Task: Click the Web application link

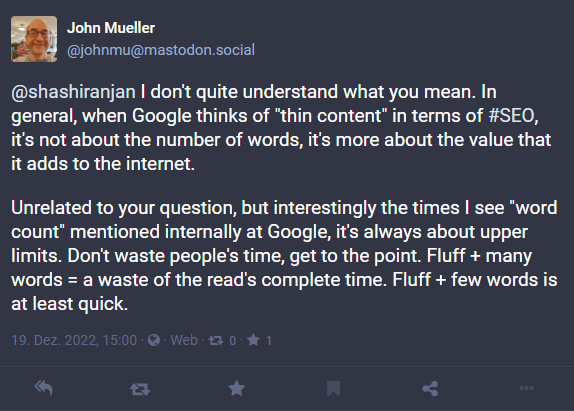Action: click(184, 340)
